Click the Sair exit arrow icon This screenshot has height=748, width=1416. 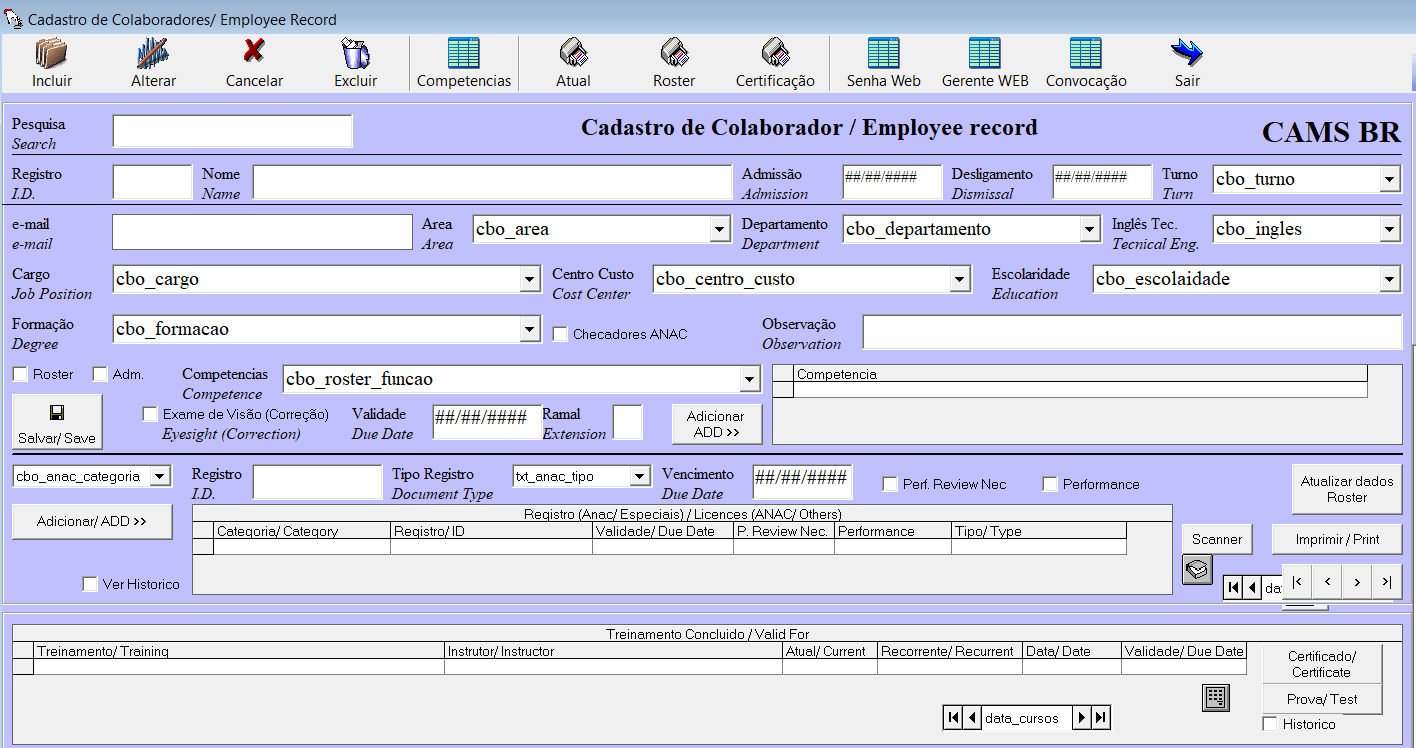[1187, 53]
